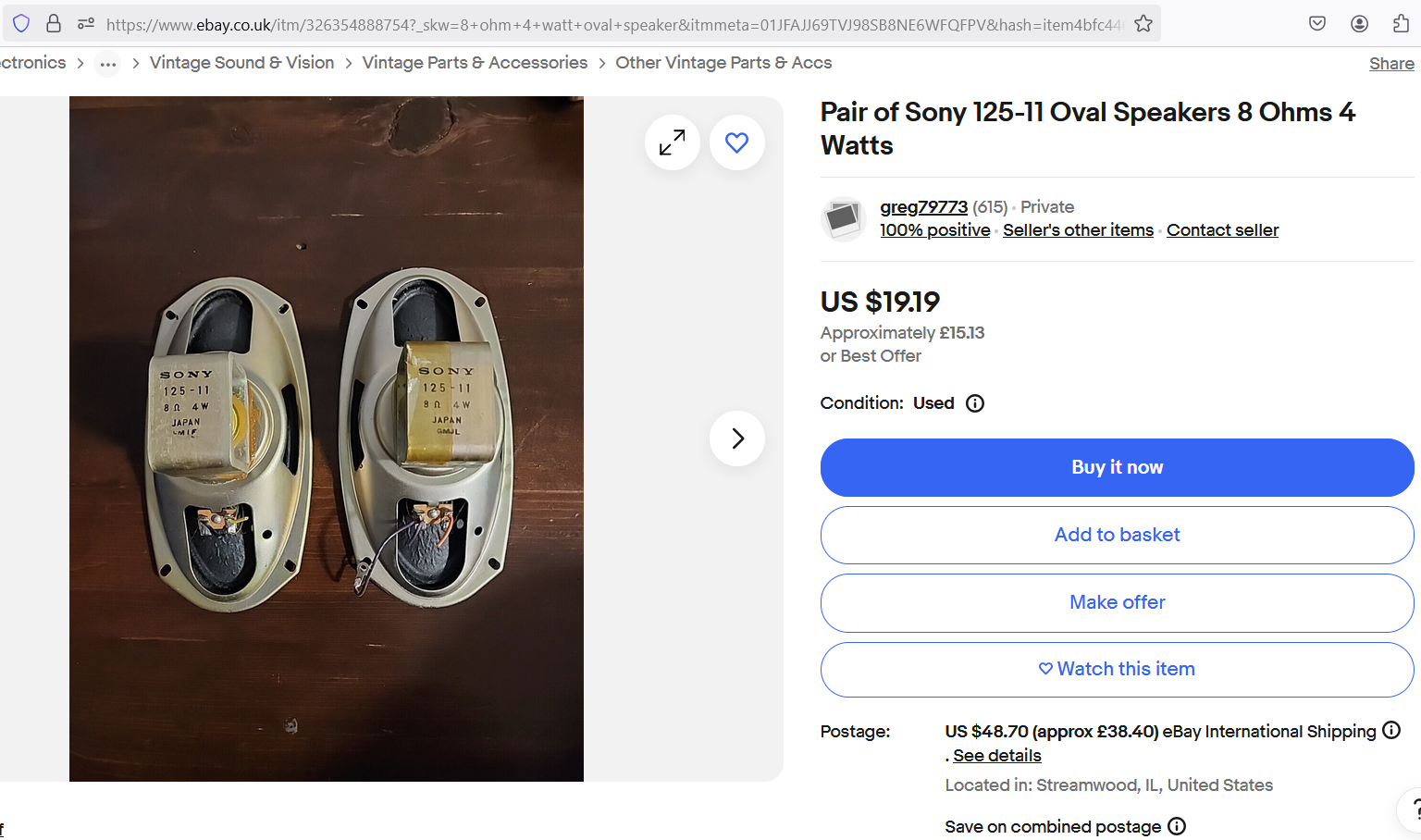
Task: Go to Vintage Sound & Vision category
Action: (x=241, y=63)
